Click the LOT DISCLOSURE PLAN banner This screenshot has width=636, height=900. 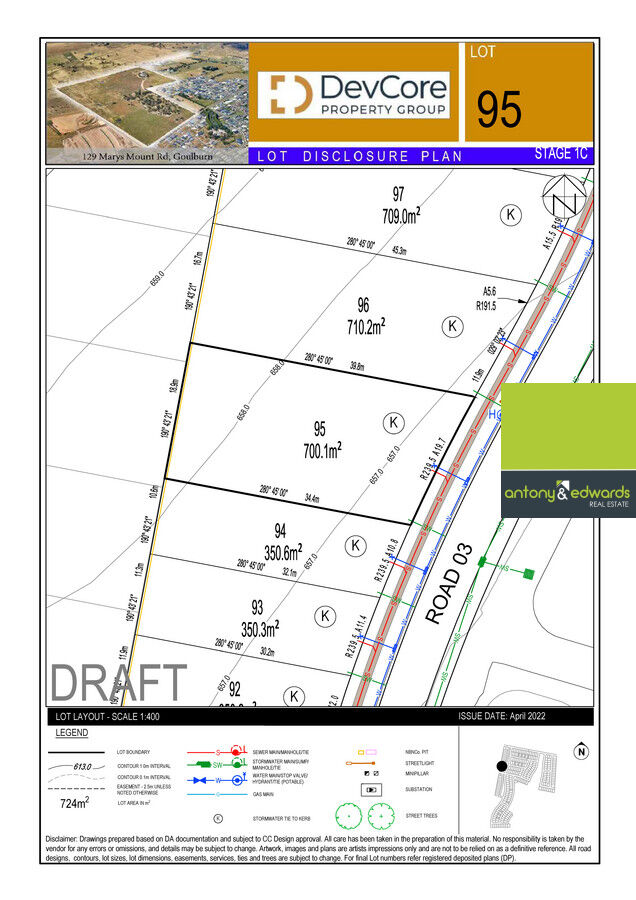[x=359, y=156]
